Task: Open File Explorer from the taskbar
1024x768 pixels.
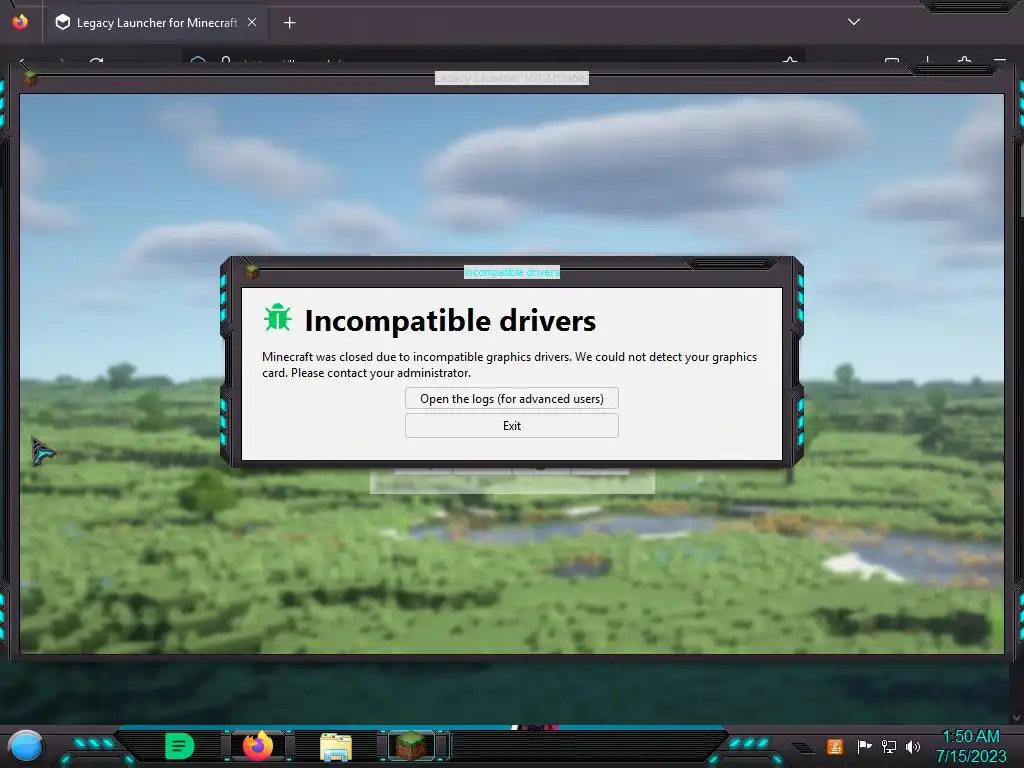Action: tap(336, 746)
